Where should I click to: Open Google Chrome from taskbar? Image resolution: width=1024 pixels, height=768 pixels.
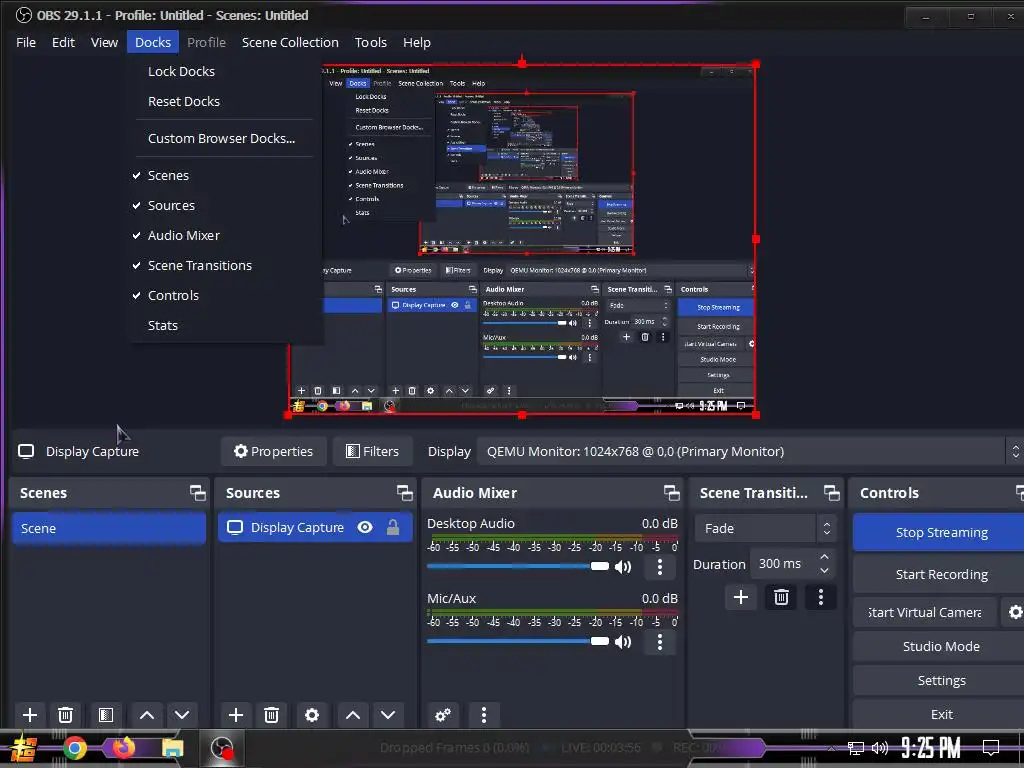pyautogui.click(x=74, y=748)
